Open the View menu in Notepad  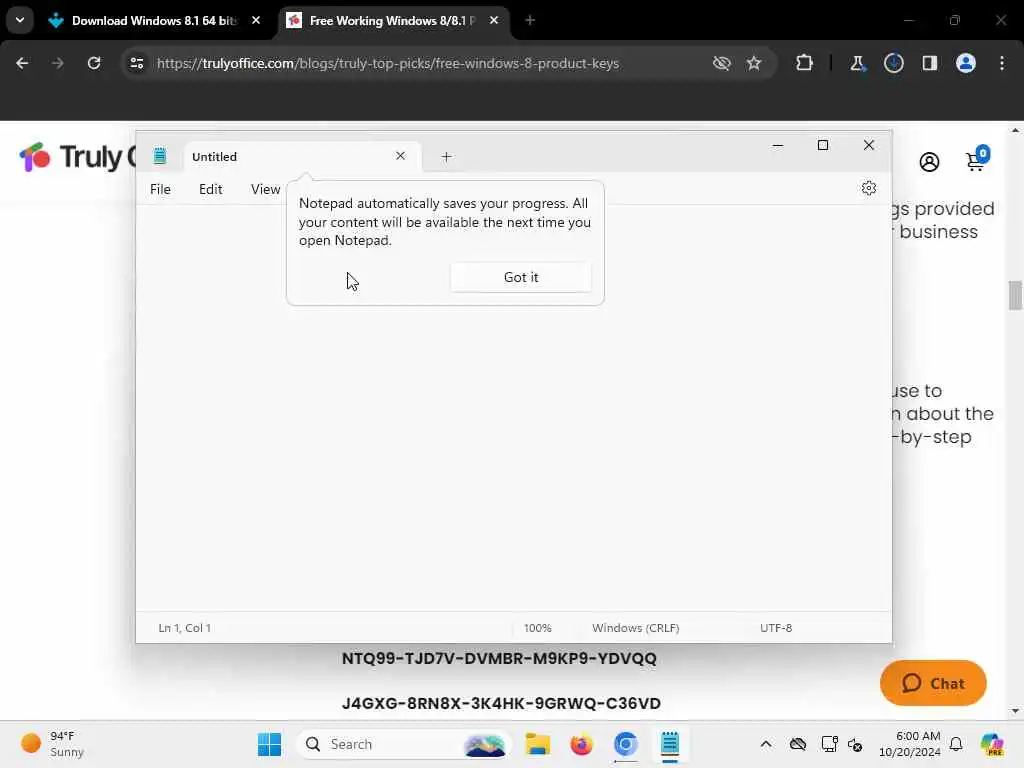tap(265, 189)
